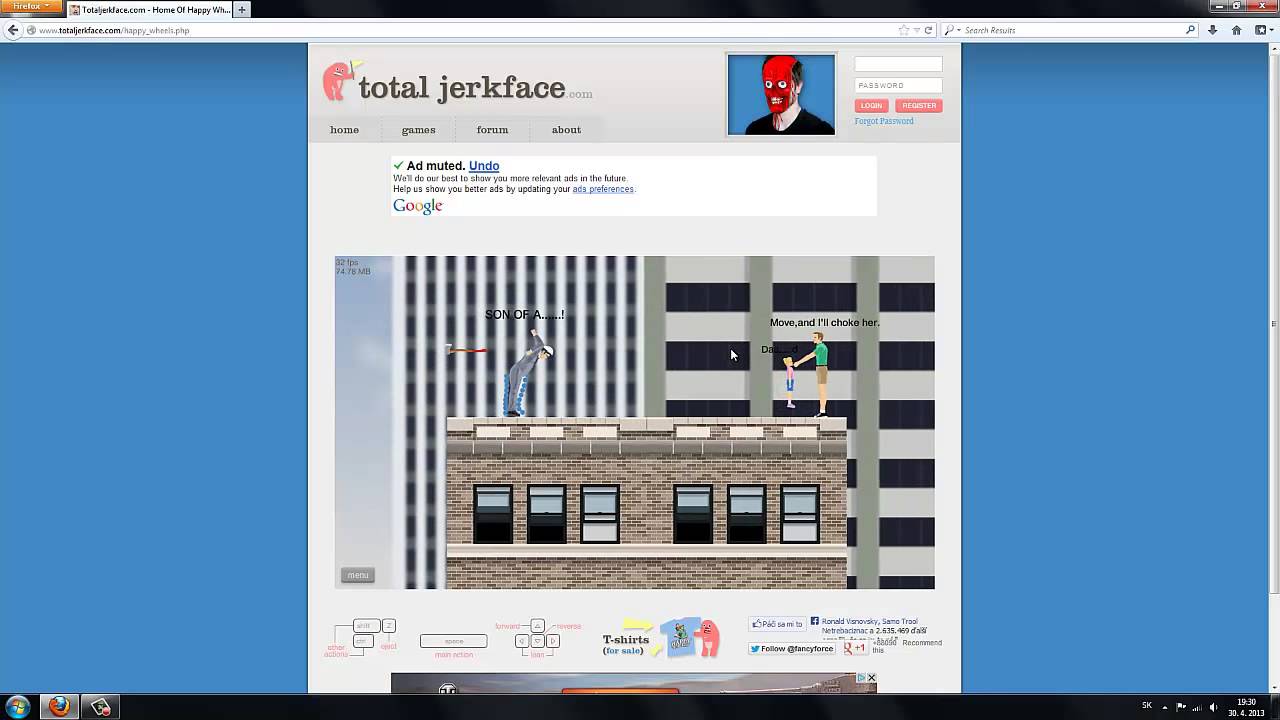The image size is (1280, 720).
Task: Reload the page with the refresh icon
Action: 928,30
